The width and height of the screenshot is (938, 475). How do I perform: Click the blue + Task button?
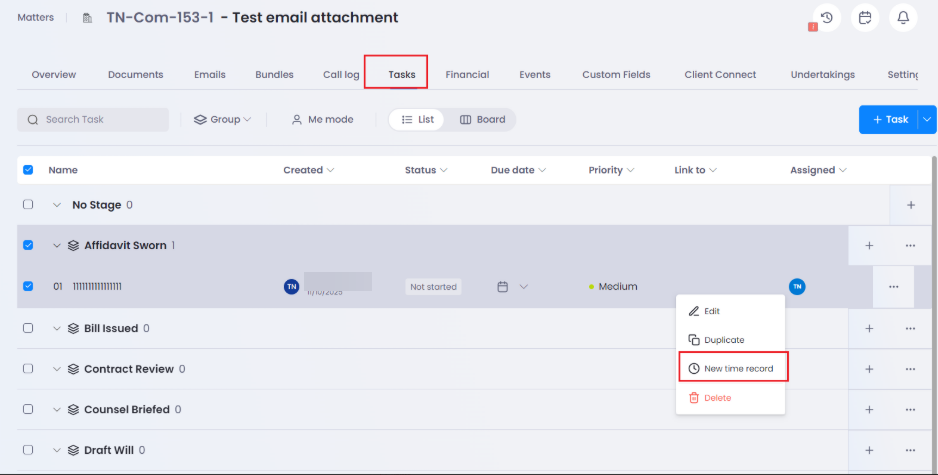coord(888,120)
